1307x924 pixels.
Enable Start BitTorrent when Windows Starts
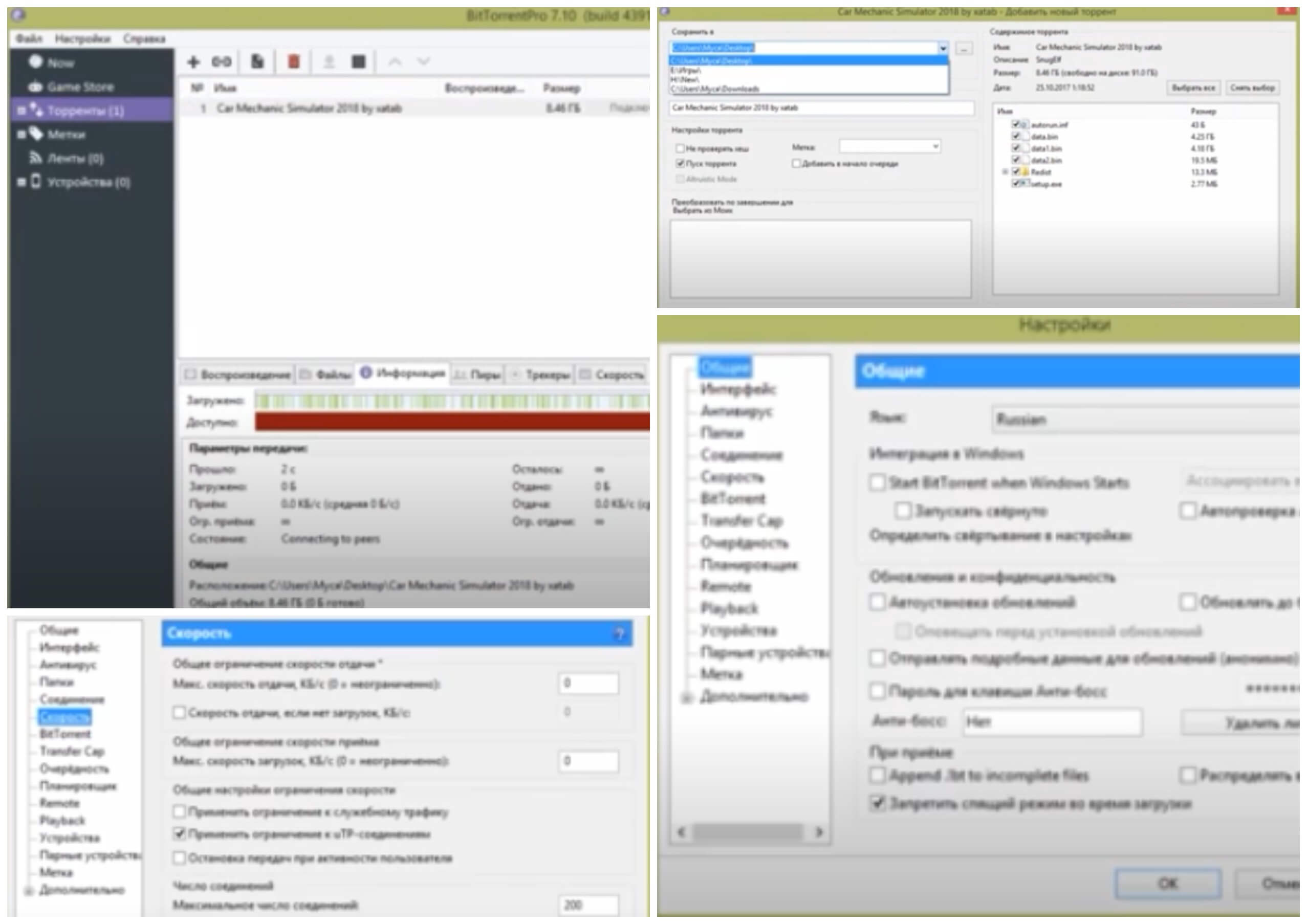(x=877, y=482)
